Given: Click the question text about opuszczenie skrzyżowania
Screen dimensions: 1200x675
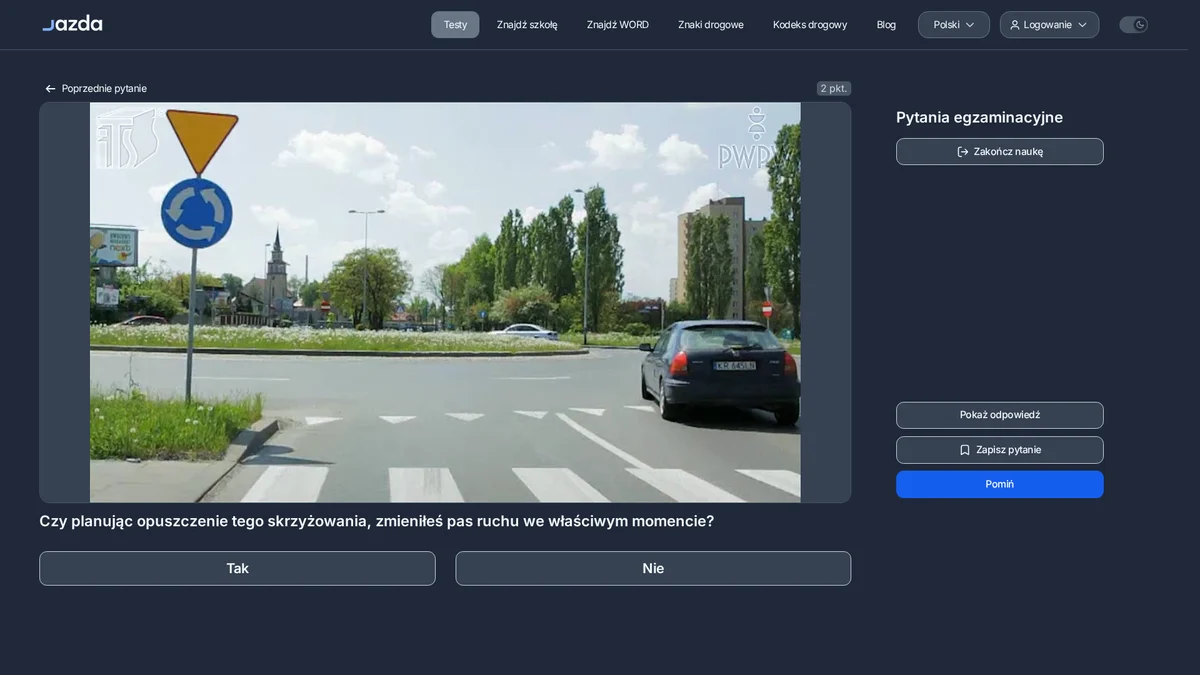Looking at the screenshot, I should point(377,521).
